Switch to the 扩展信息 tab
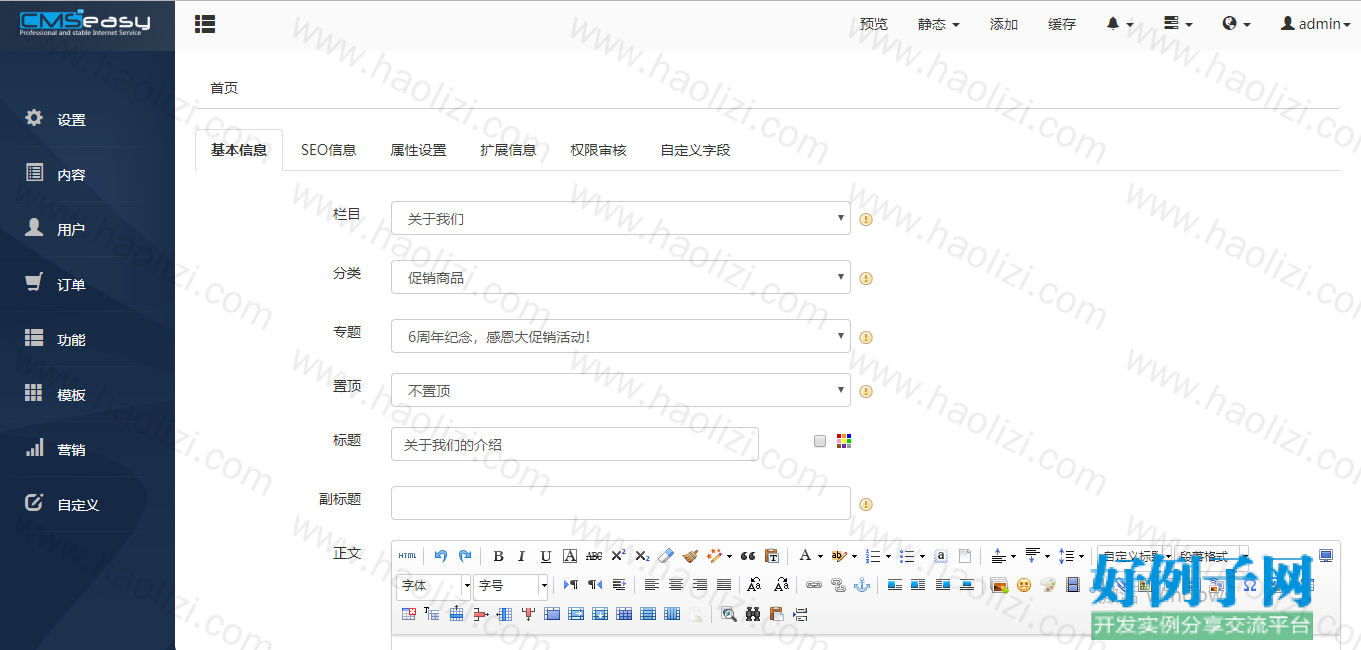This screenshot has width=1361, height=650. click(x=508, y=150)
